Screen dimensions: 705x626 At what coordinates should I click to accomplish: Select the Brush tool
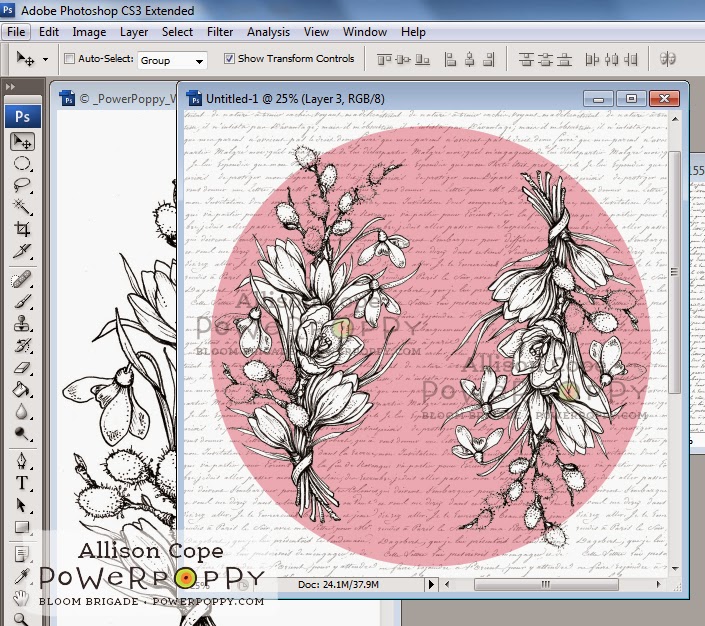22,301
